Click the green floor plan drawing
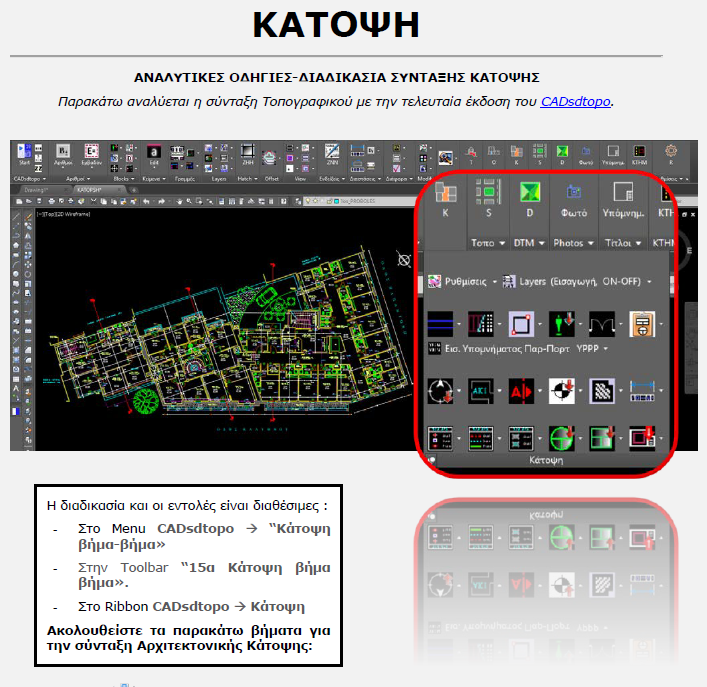The width and height of the screenshot is (707, 687). (x=230, y=336)
